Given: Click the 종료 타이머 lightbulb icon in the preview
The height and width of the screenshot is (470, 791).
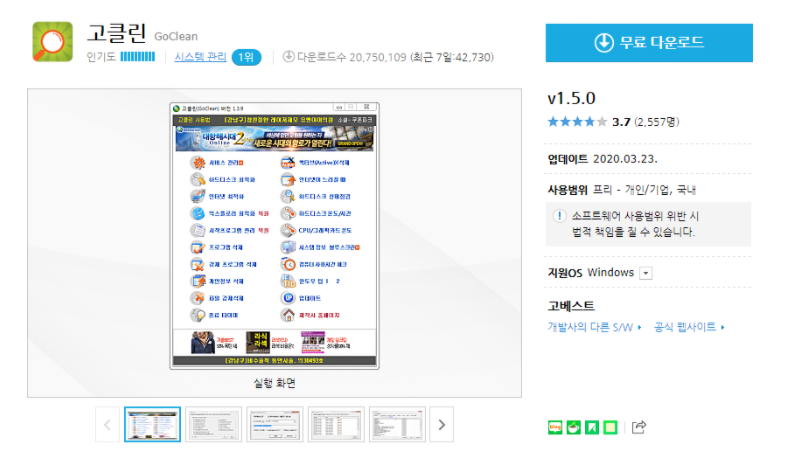Looking at the screenshot, I should coord(198,315).
